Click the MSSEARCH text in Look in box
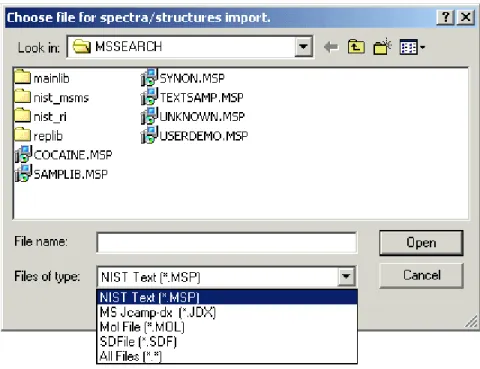The width and height of the screenshot is (480, 369). click(x=128, y=47)
